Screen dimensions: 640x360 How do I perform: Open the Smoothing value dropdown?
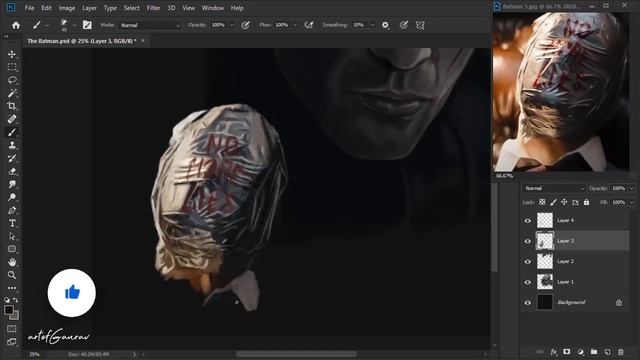pos(372,25)
